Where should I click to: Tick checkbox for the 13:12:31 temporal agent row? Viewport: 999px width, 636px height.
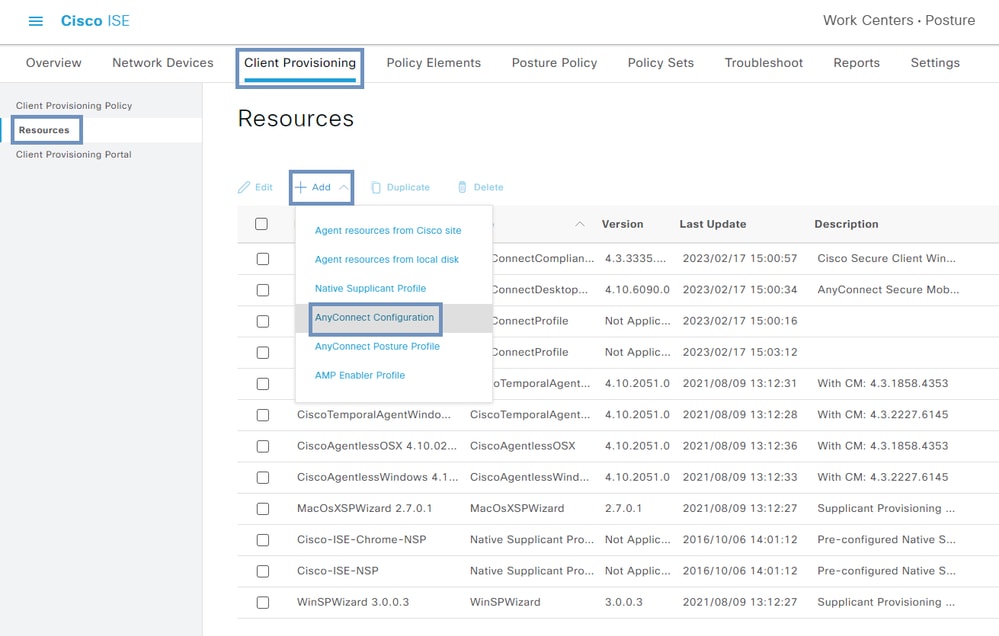tap(262, 384)
